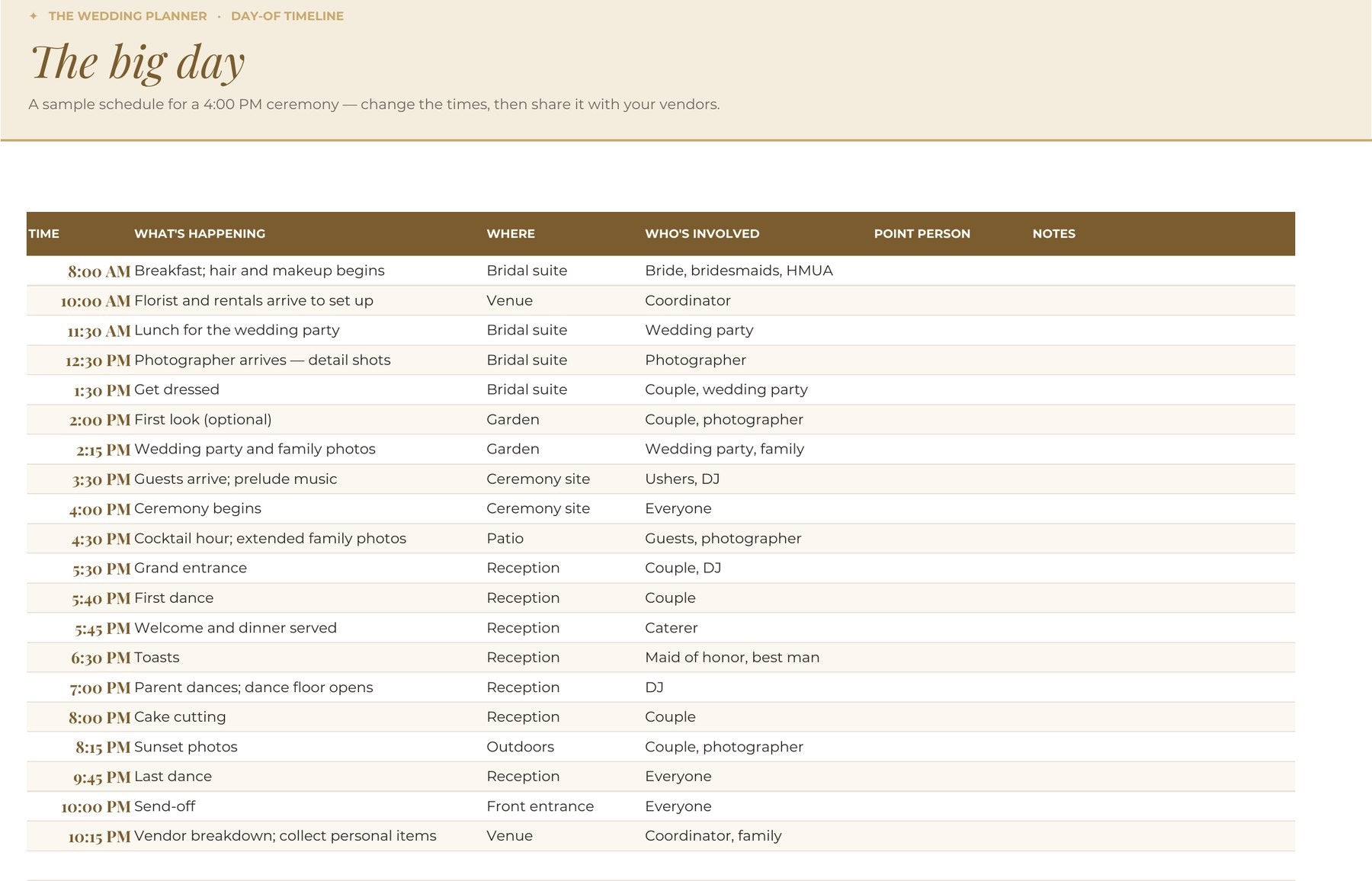This screenshot has width=1372, height=881.
Task: Select the page title The big day
Action: pos(138,62)
